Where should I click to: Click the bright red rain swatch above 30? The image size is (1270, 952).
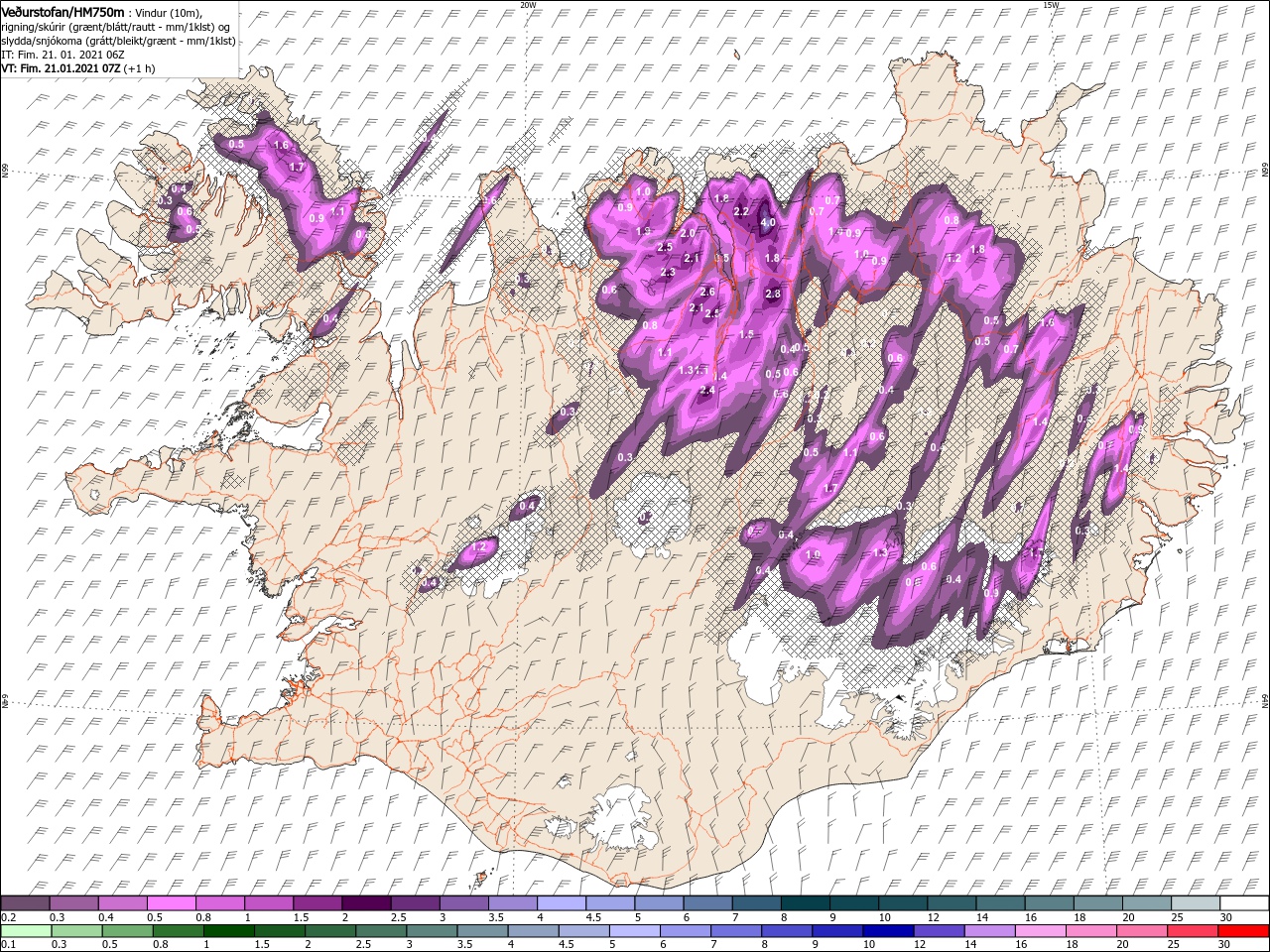point(1243,931)
